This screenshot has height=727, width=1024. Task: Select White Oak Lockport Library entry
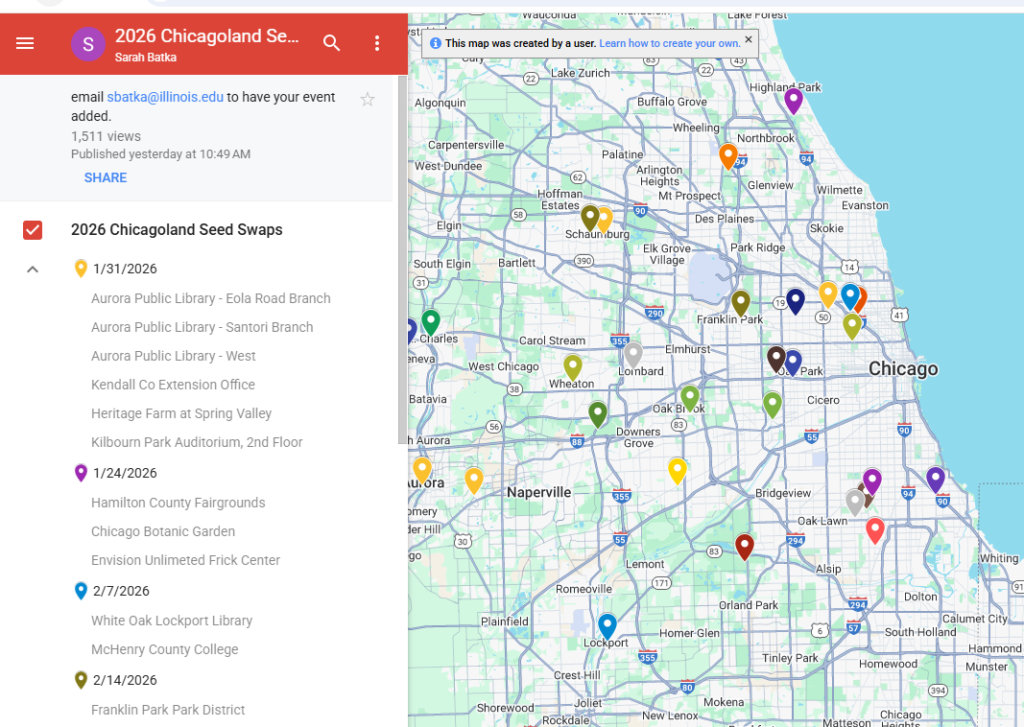pos(171,620)
